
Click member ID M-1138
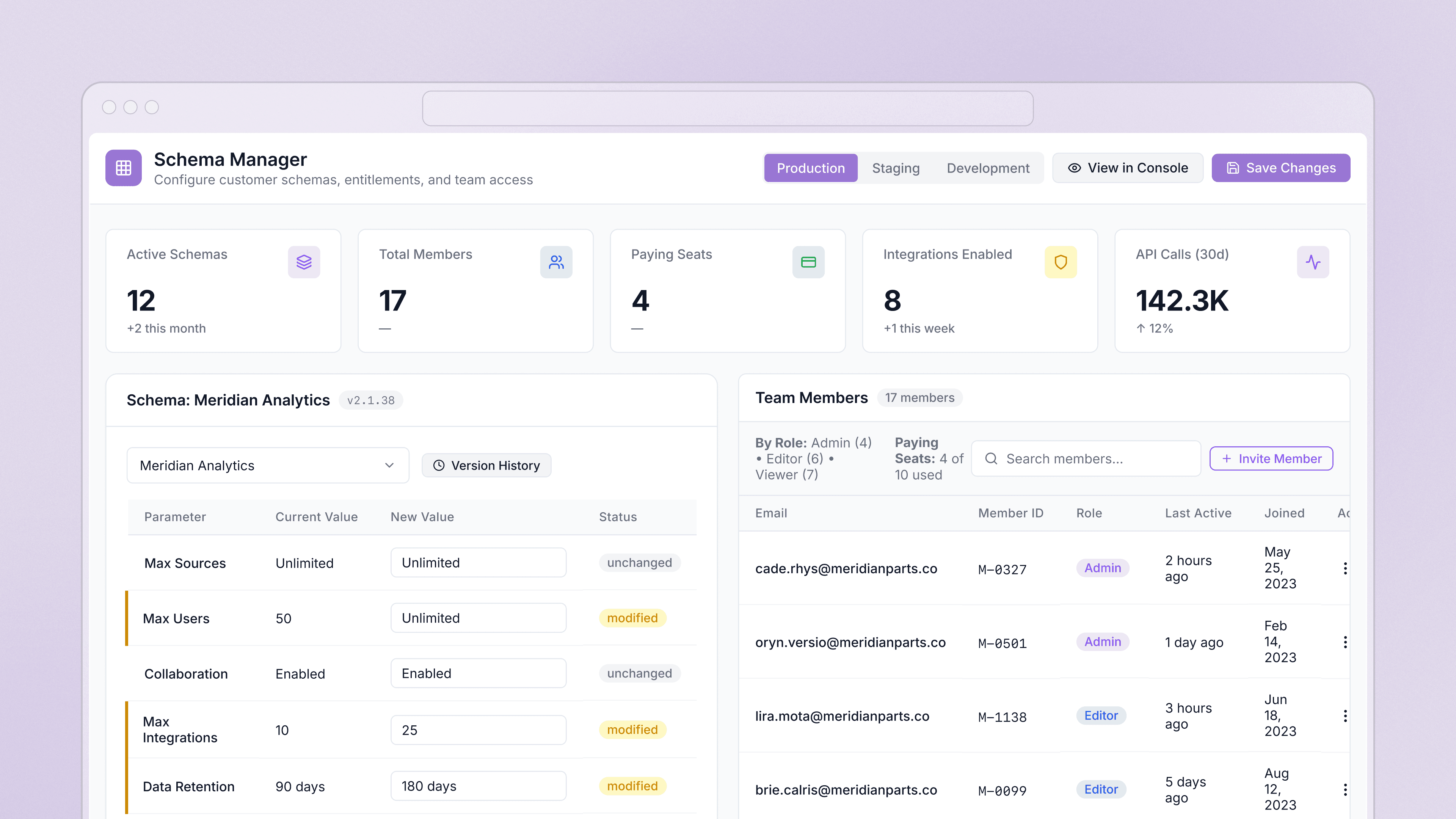(x=1002, y=717)
